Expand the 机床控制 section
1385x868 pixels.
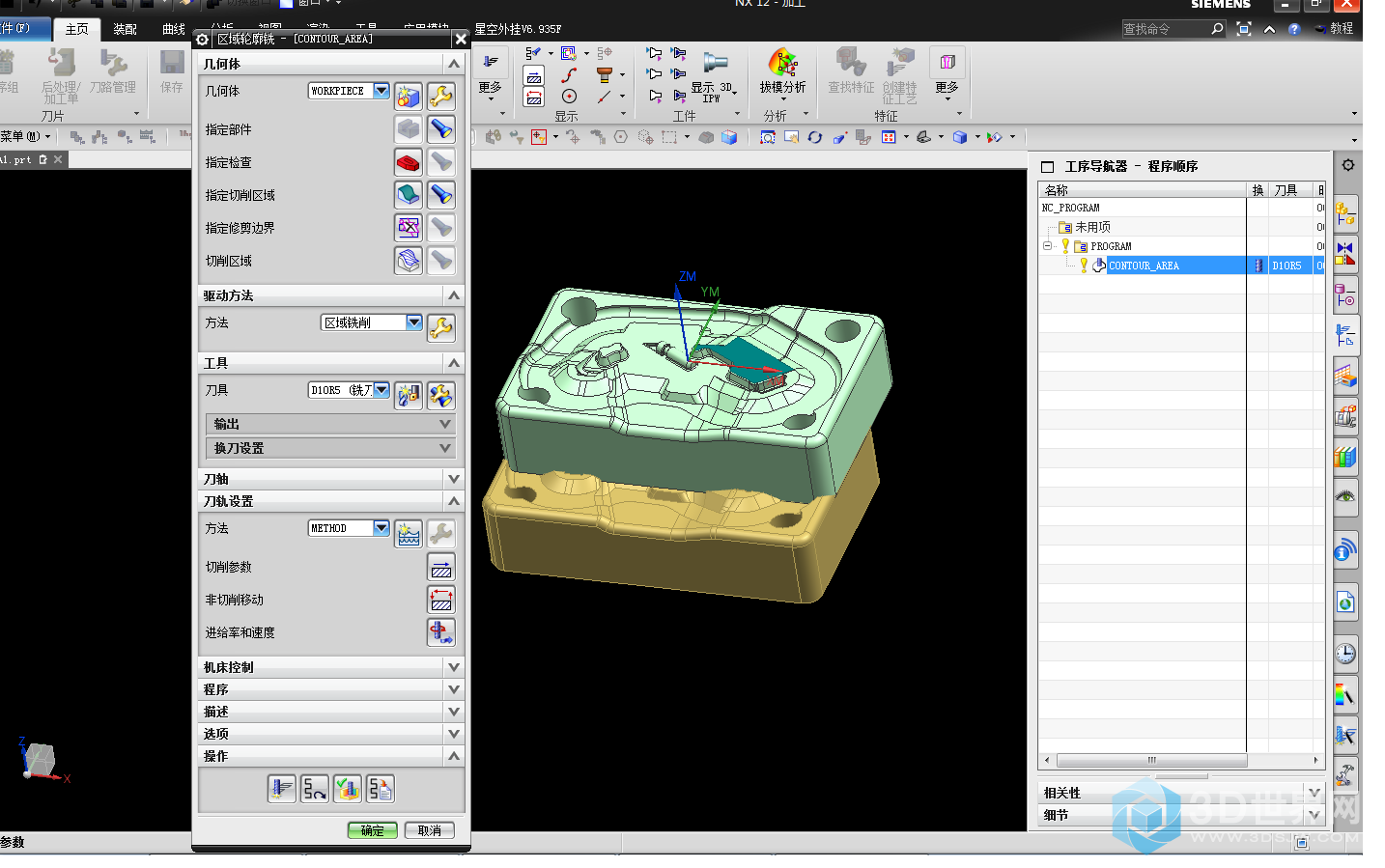pos(331,667)
